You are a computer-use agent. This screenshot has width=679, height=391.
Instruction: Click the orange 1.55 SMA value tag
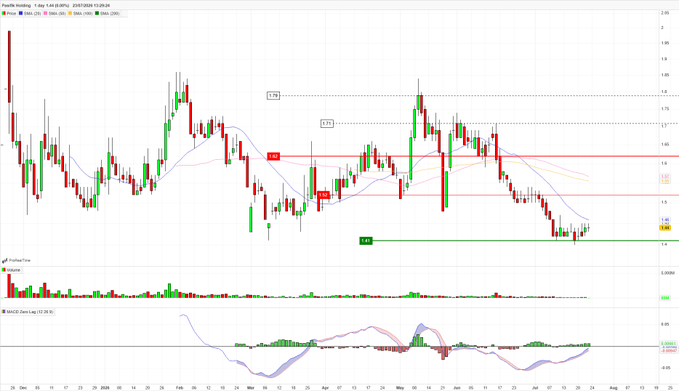pyautogui.click(x=665, y=181)
